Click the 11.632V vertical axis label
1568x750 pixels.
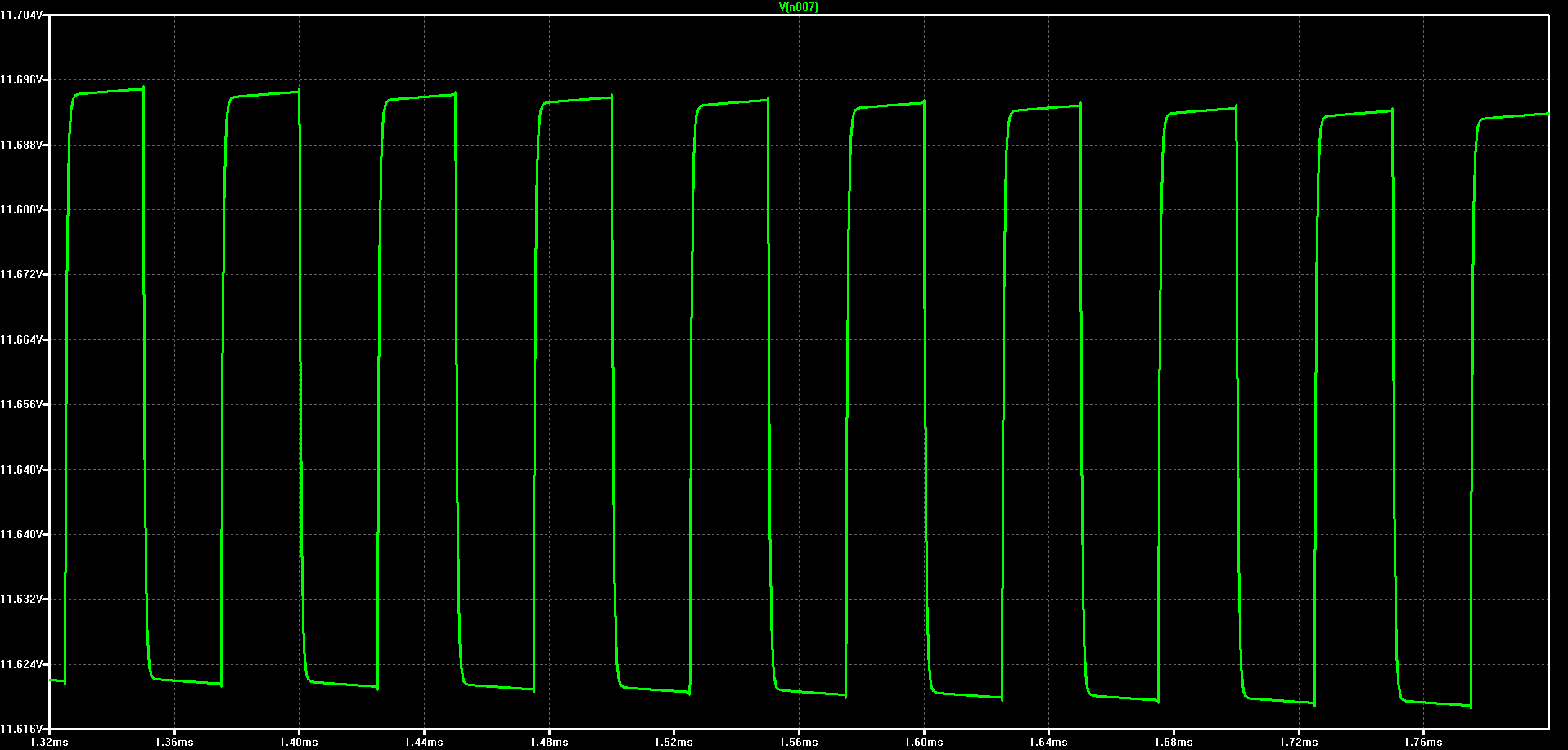coord(20,599)
